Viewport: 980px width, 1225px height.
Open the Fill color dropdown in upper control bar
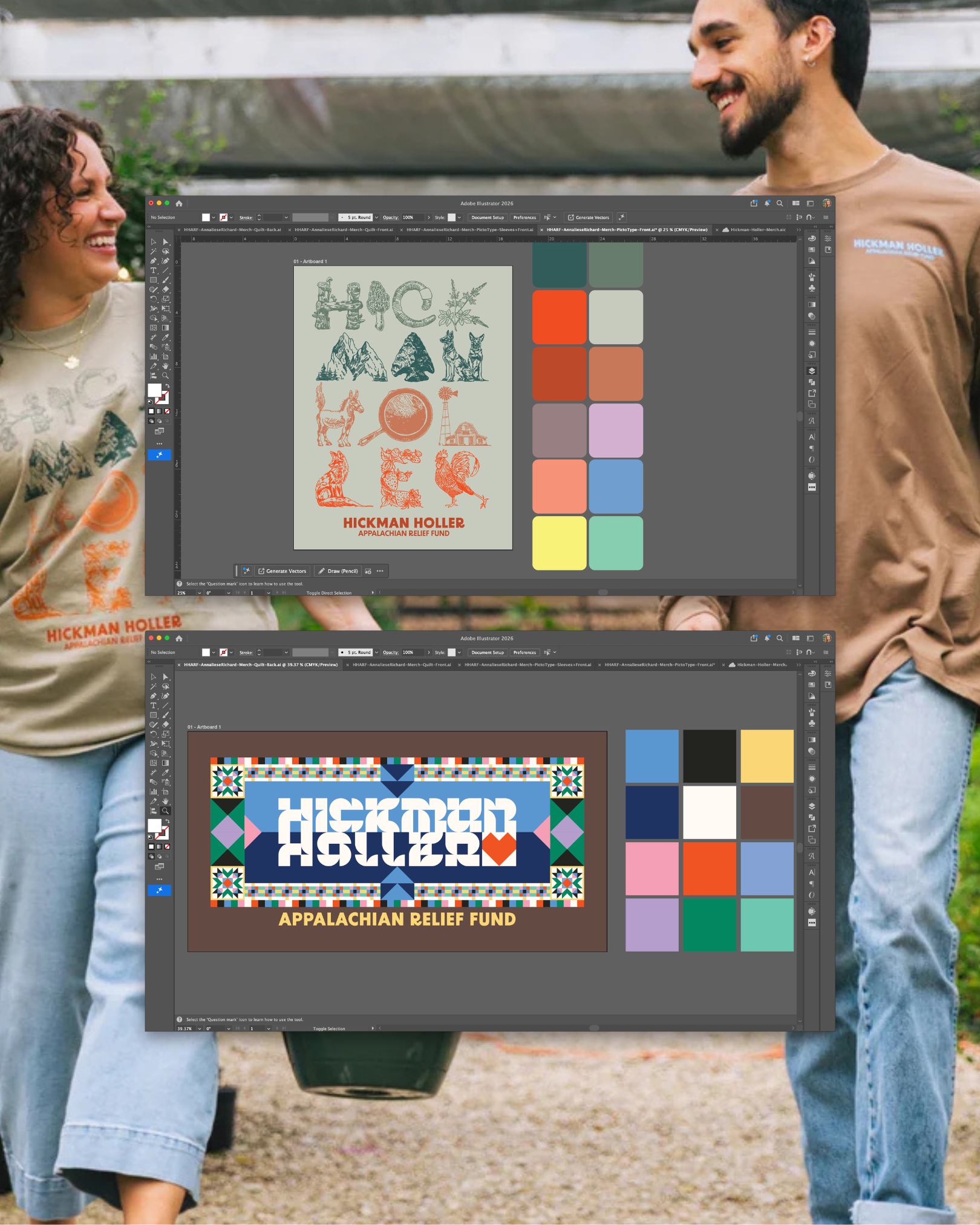[x=214, y=217]
